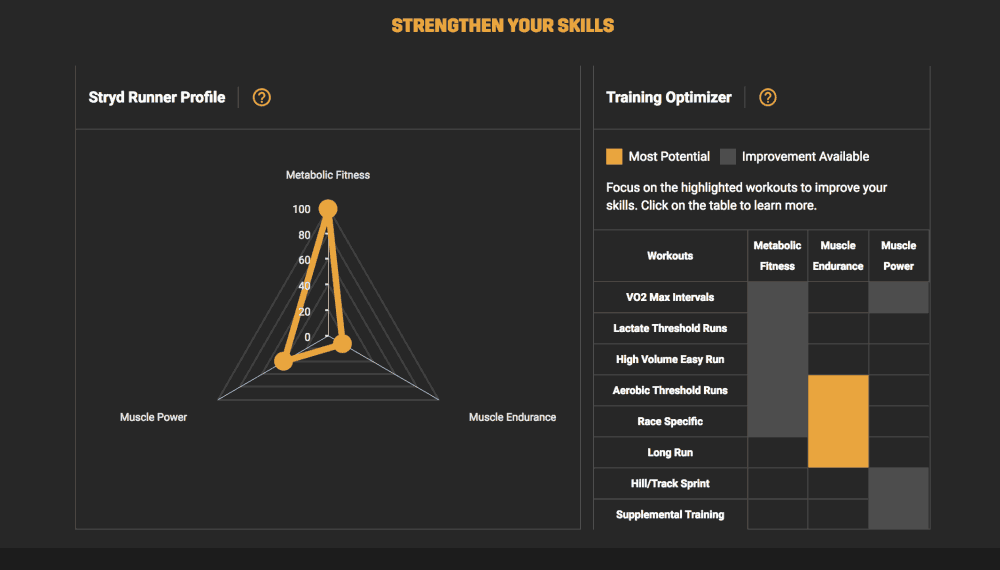This screenshot has height=570, width=1000.
Task: Click the VO2 Max Intervals Muscle Power cell
Action: 899,297
